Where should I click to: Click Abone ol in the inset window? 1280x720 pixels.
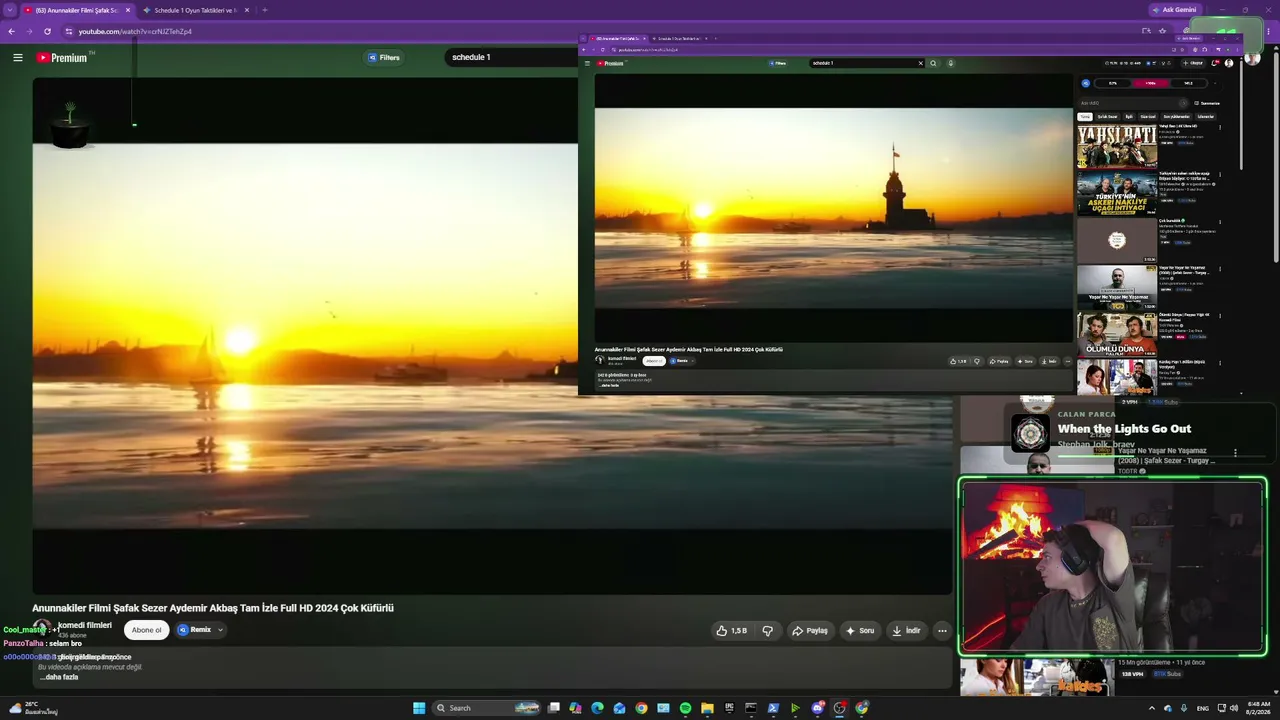[x=654, y=360]
